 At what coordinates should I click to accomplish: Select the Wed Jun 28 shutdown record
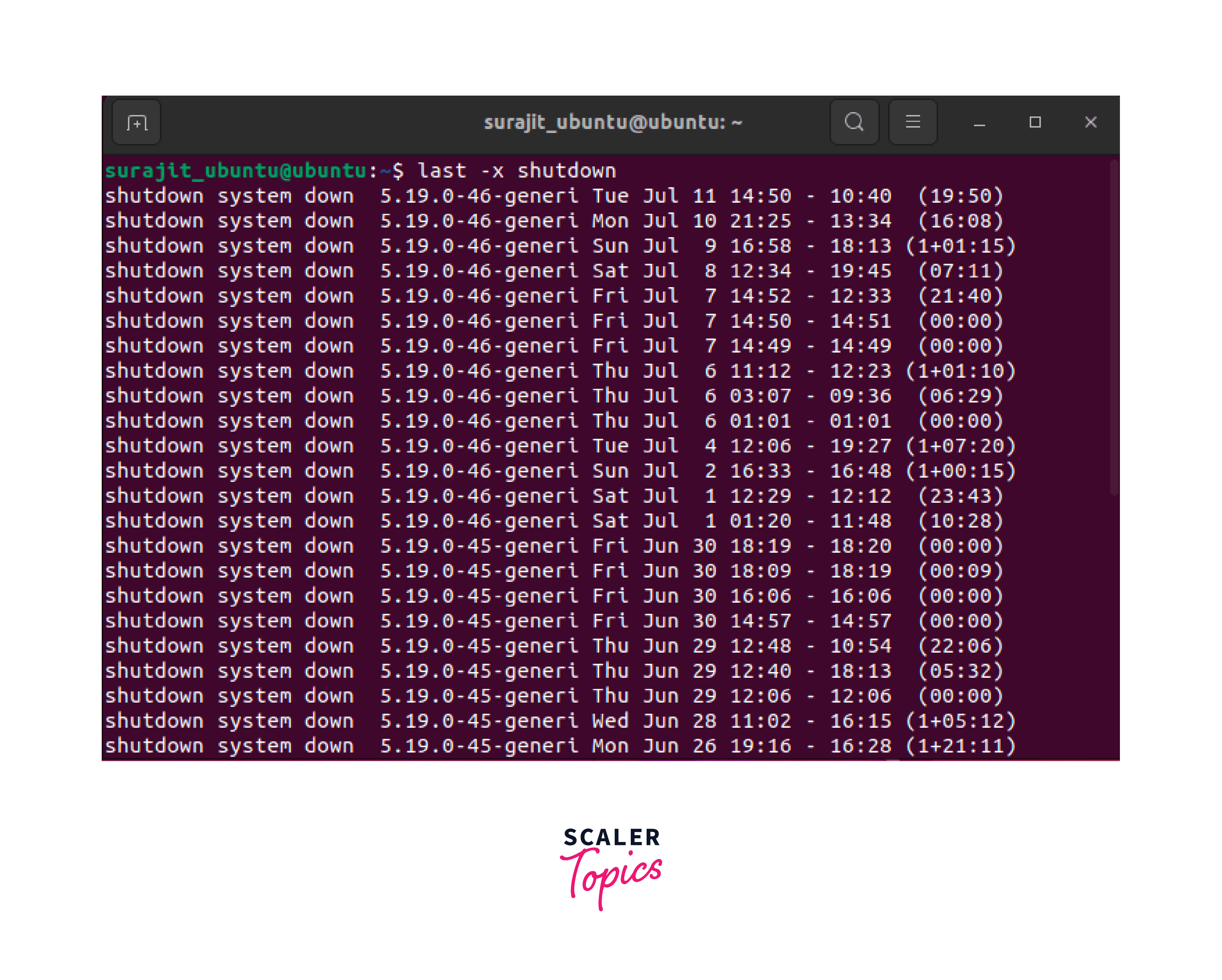pyautogui.click(x=510, y=721)
